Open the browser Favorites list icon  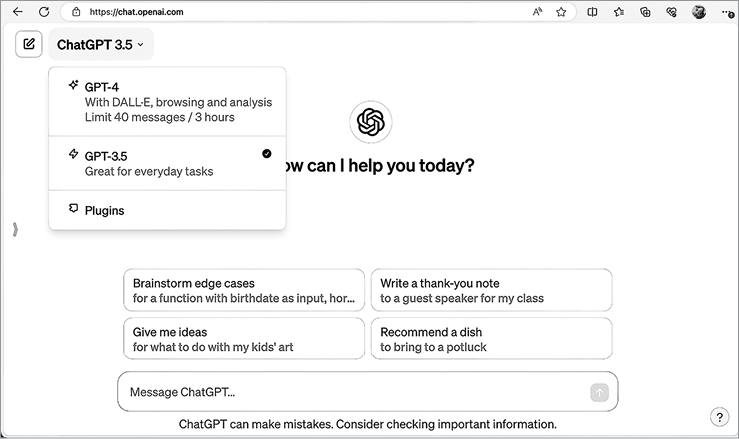tap(619, 12)
